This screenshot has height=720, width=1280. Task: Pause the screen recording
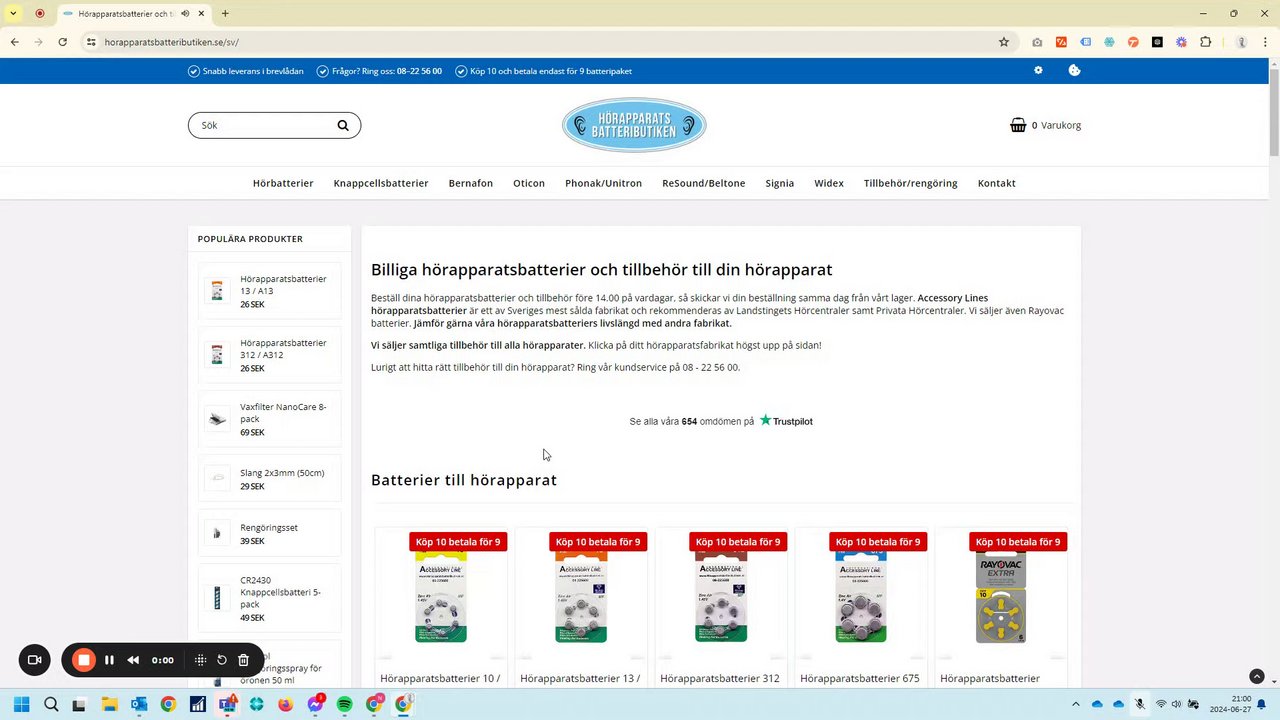(109, 660)
